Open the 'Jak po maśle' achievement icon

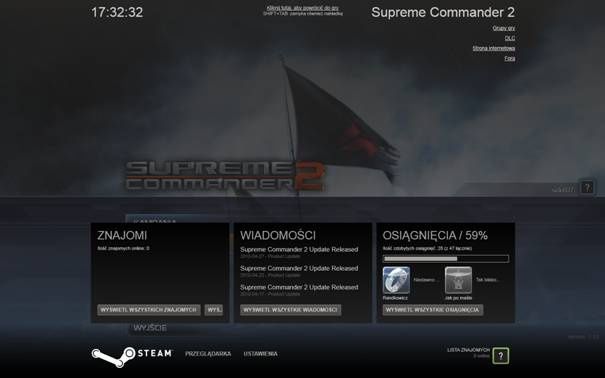[x=458, y=280]
